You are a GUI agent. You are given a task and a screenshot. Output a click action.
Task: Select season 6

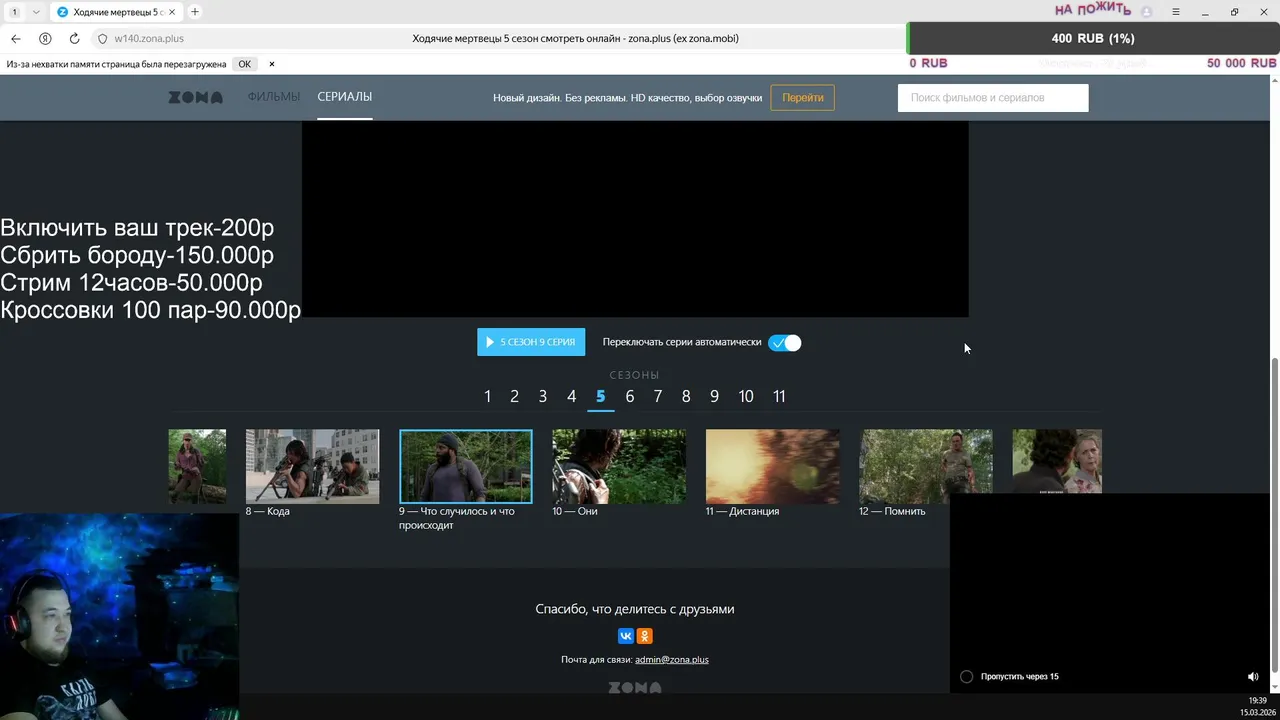click(x=630, y=396)
